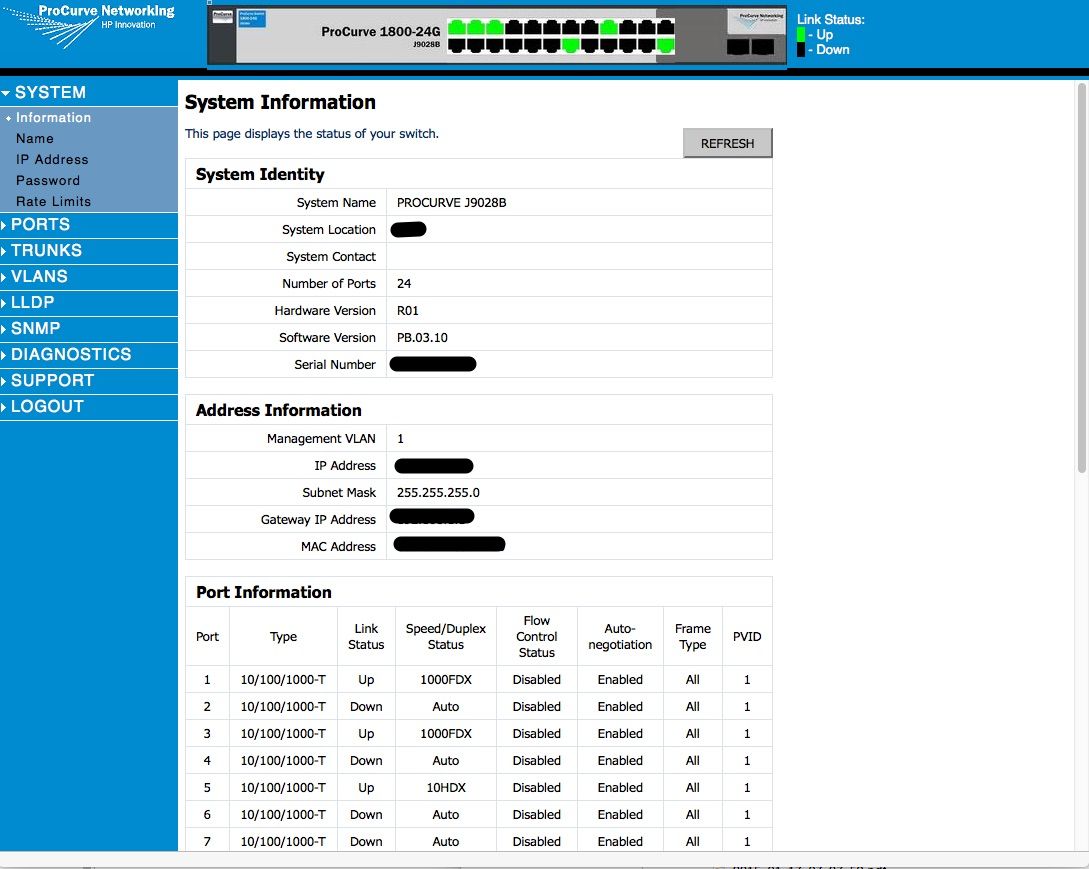Click the black port 23 indicator in top row

666,27
